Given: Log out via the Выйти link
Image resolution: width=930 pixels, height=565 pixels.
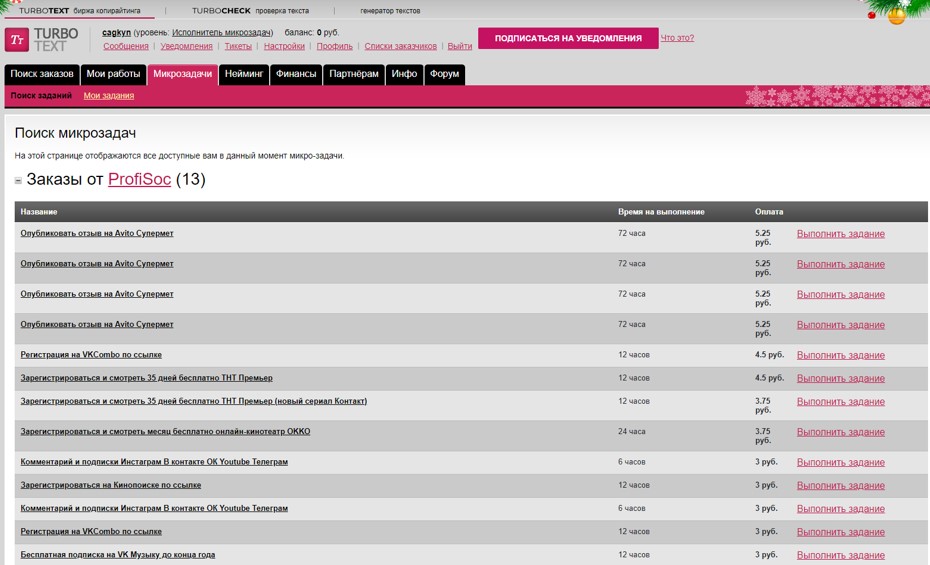Looking at the screenshot, I should [x=460, y=46].
